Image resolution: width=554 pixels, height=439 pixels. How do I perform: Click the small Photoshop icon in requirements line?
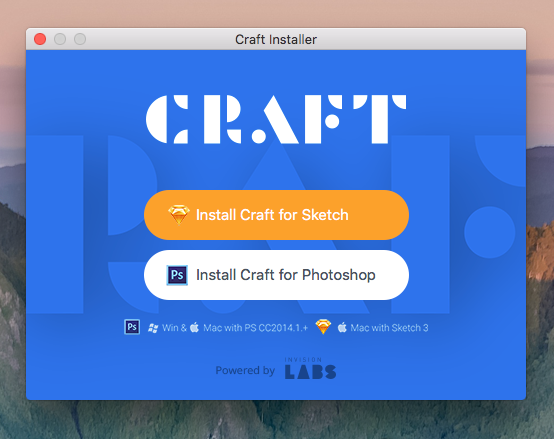pyautogui.click(x=132, y=327)
